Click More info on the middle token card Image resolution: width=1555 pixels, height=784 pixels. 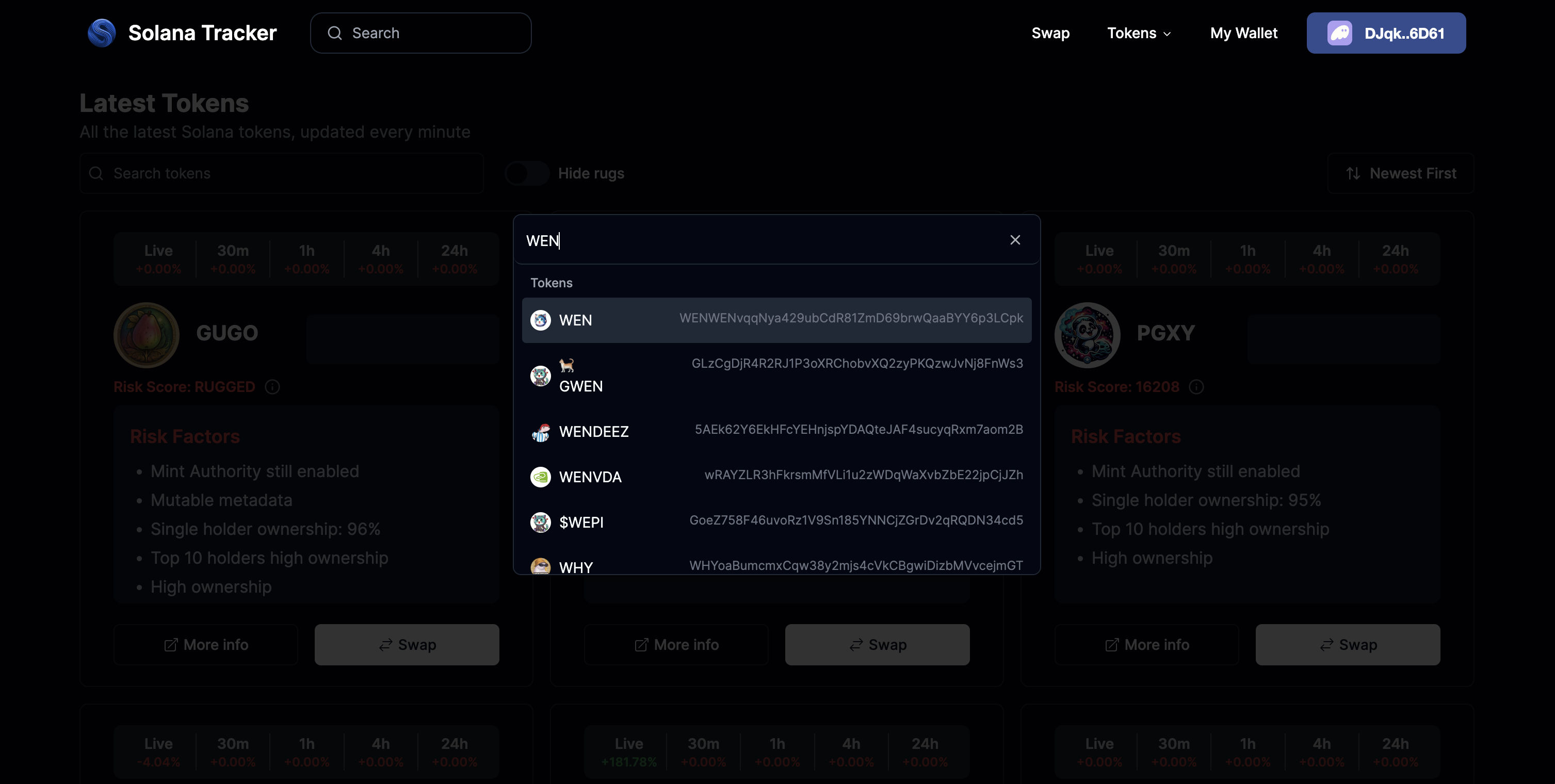point(676,645)
